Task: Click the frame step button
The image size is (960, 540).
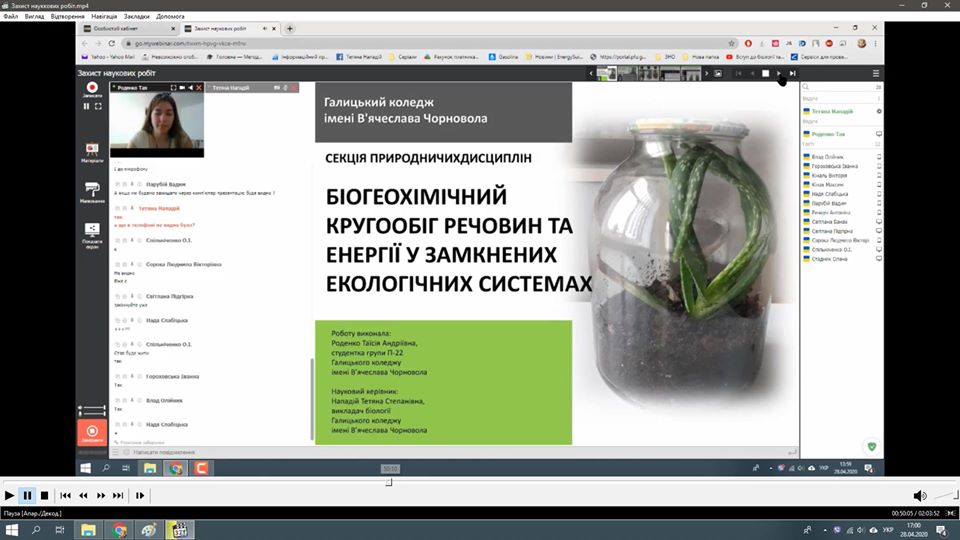Action: 140,495
